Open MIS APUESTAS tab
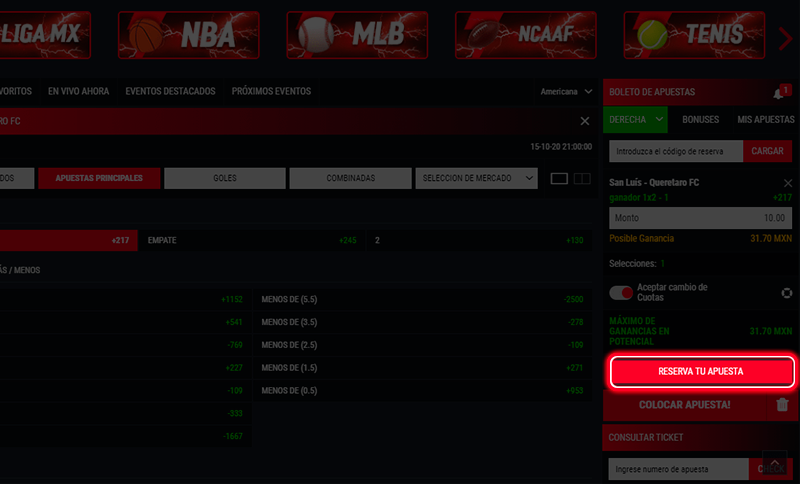Screen dimensions: 800x484 [x=766, y=119]
